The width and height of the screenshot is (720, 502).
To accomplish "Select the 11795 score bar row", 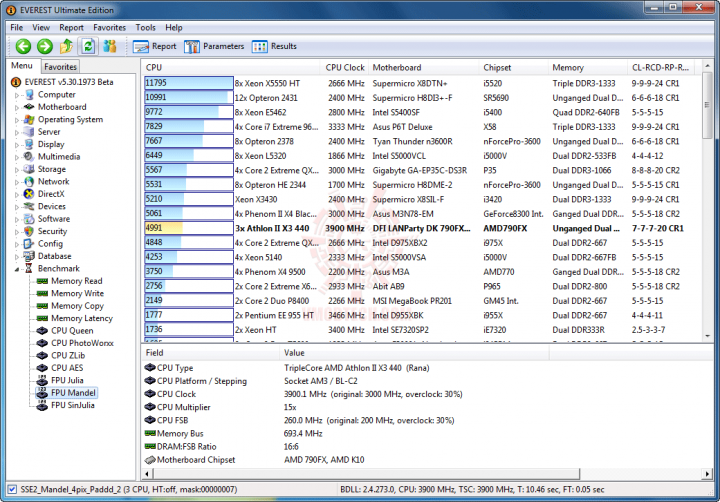I will click(x=189, y=83).
